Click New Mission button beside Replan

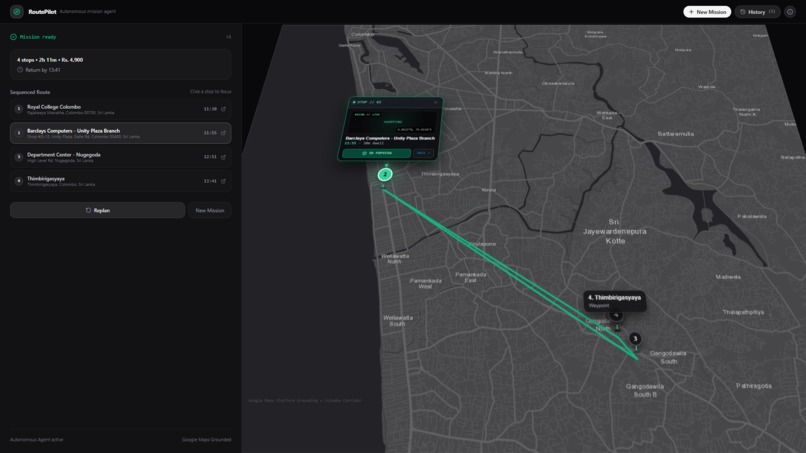point(210,210)
